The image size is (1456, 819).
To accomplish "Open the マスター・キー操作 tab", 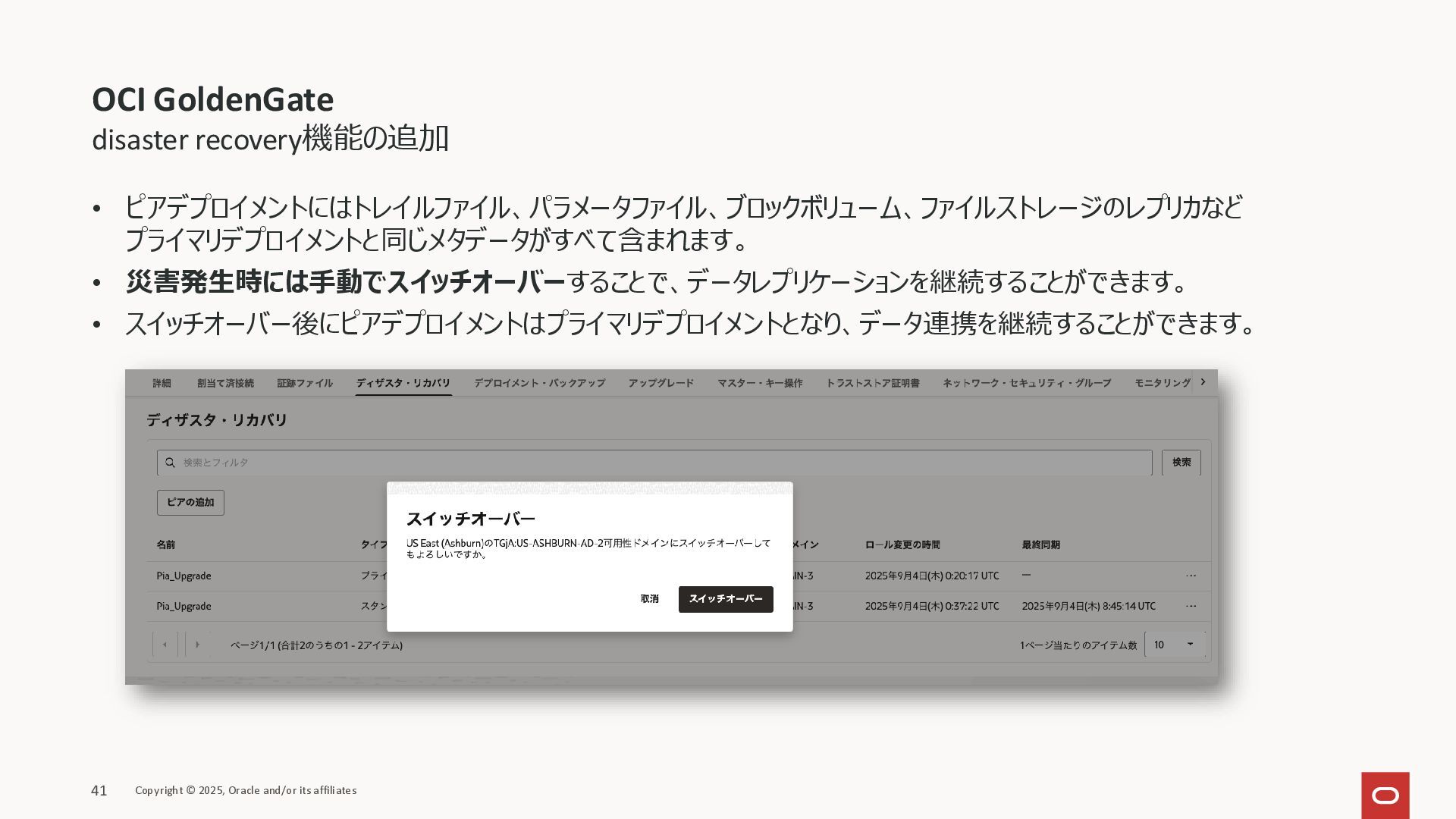I will 760,383.
